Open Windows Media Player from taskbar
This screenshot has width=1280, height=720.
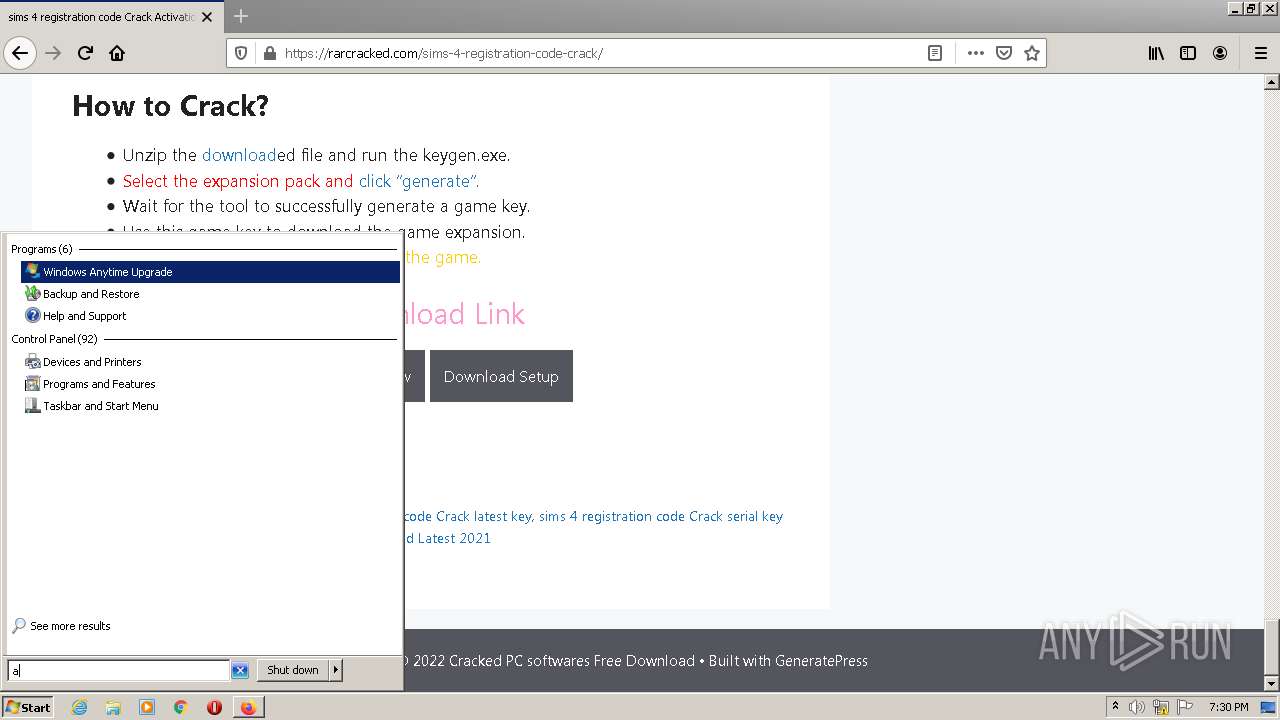[x=147, y=707]
